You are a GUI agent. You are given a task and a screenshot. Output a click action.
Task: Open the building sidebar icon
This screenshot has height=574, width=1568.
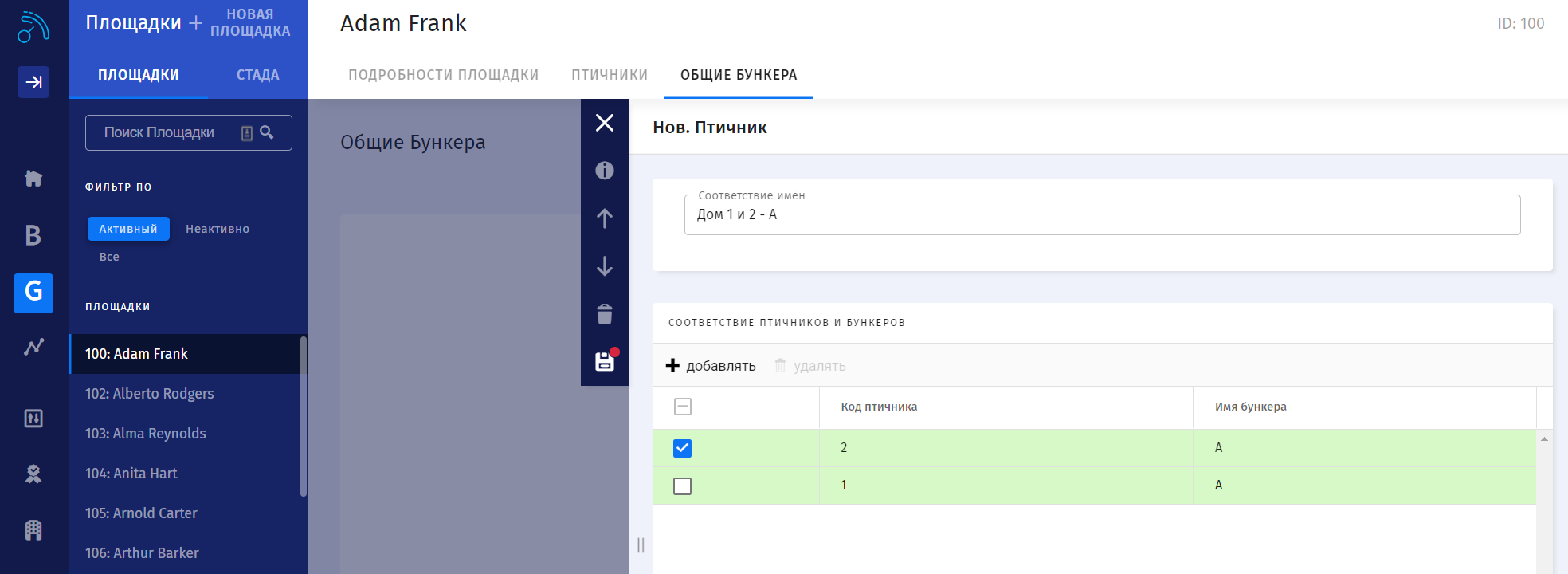pos(33,530)
